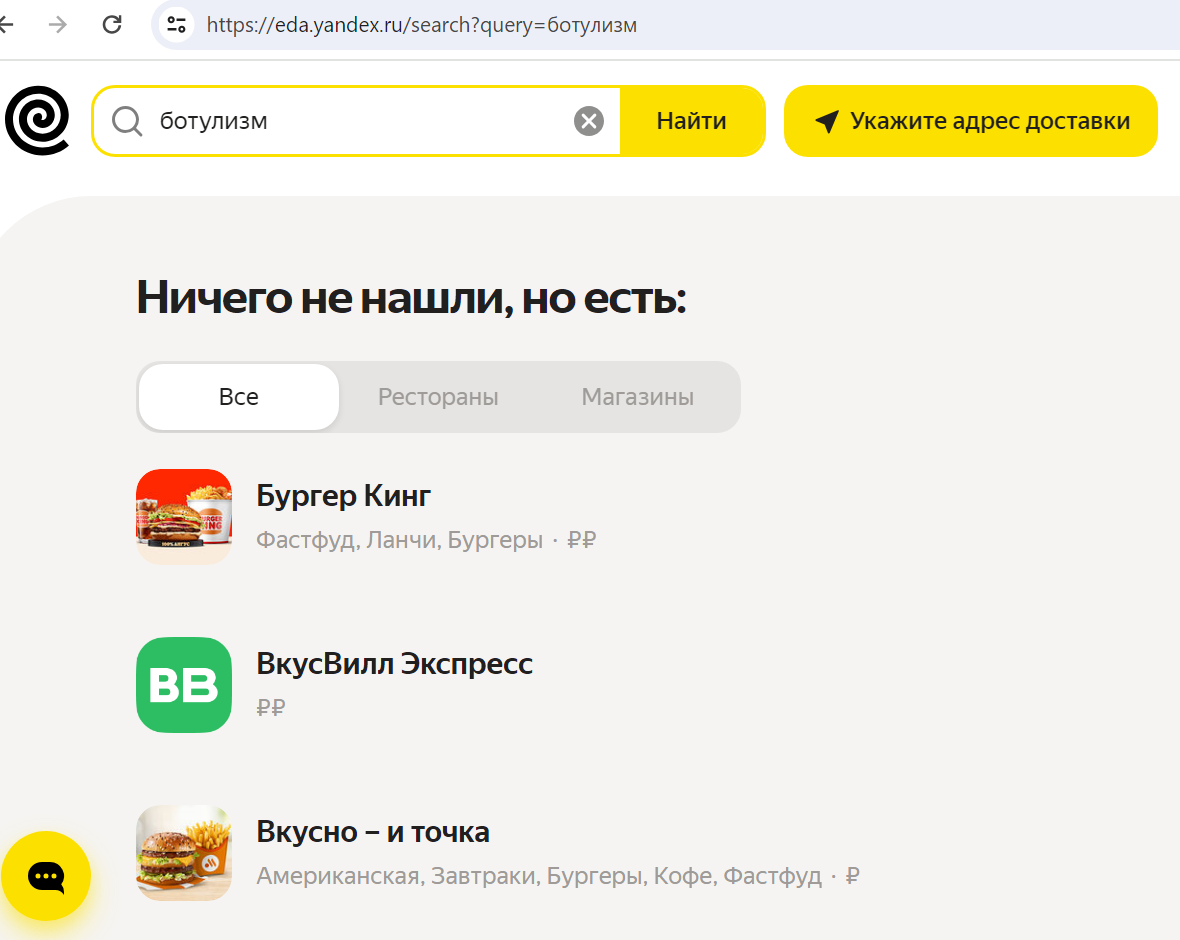Open Бургер Кинг logo thumbnail
This screenshot has width=1180, height=940.
tap(184, 517)
